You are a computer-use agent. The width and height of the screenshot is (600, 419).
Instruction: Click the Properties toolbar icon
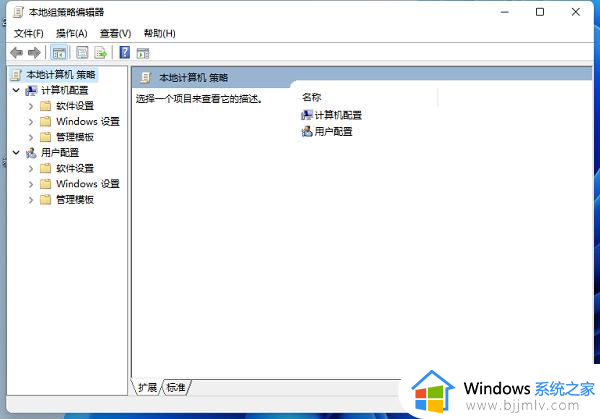pyautogui.click(x=82, y=53)
